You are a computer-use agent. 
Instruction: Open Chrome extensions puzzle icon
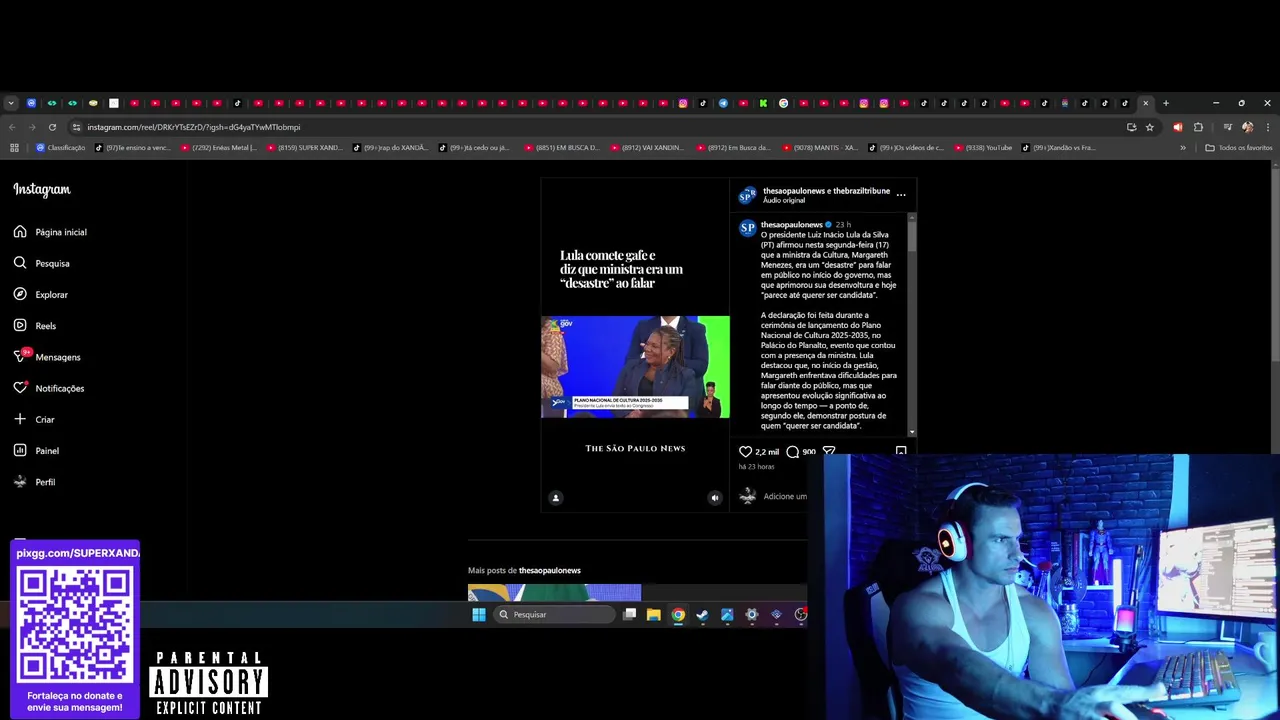pos(1199,127)
